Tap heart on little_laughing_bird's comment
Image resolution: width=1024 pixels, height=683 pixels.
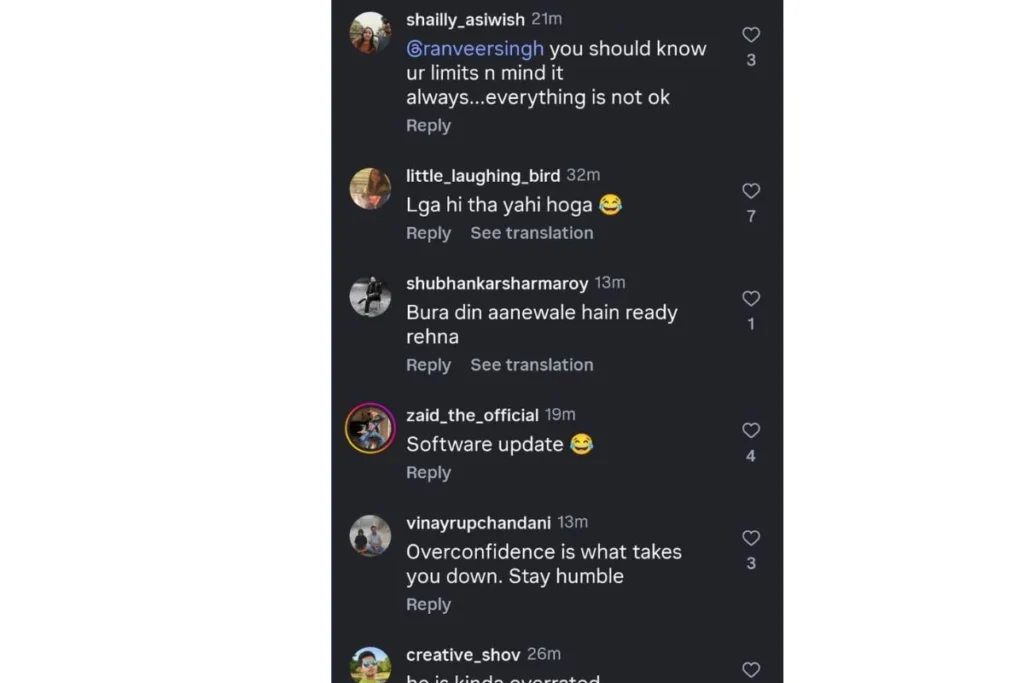(751, 191)
